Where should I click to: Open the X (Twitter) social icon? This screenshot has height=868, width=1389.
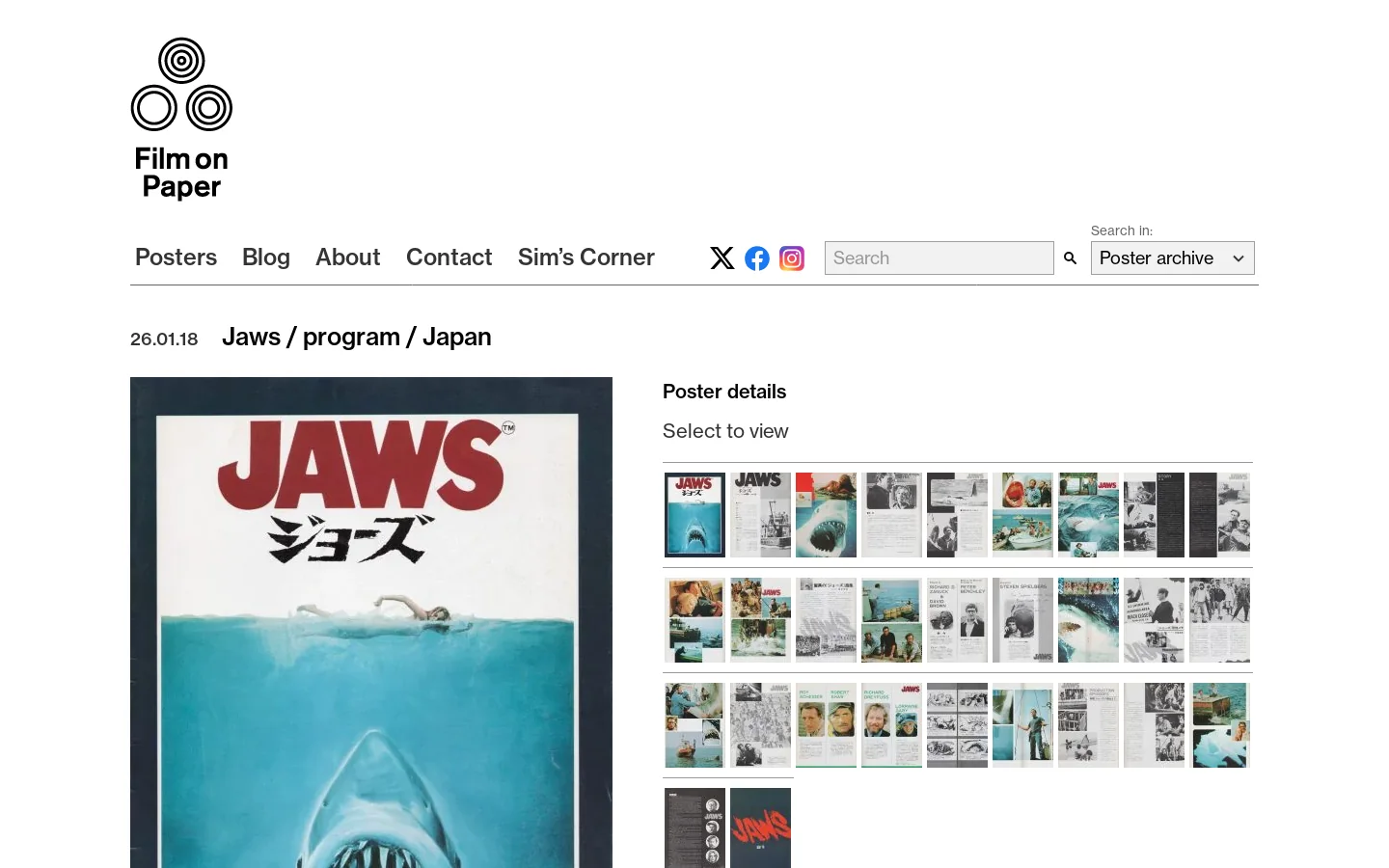coord(722,258)
